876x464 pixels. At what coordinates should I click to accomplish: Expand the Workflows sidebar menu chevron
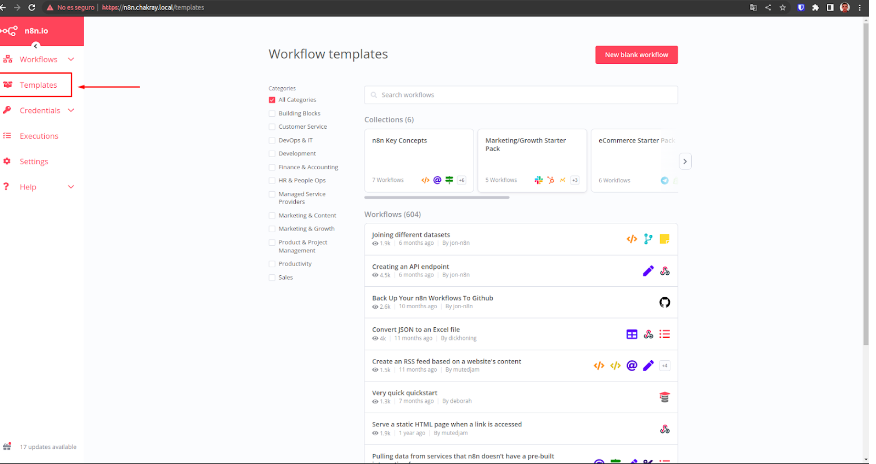click(71, 60)
